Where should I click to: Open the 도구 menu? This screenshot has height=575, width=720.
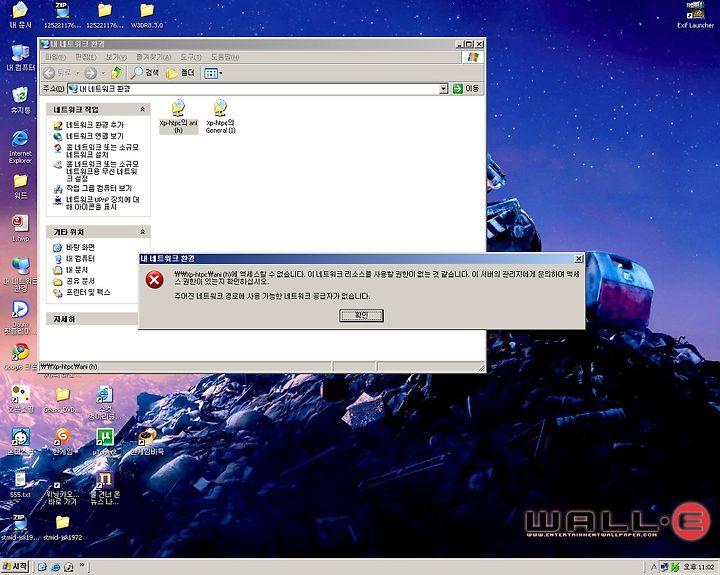(x=191, y=57)
